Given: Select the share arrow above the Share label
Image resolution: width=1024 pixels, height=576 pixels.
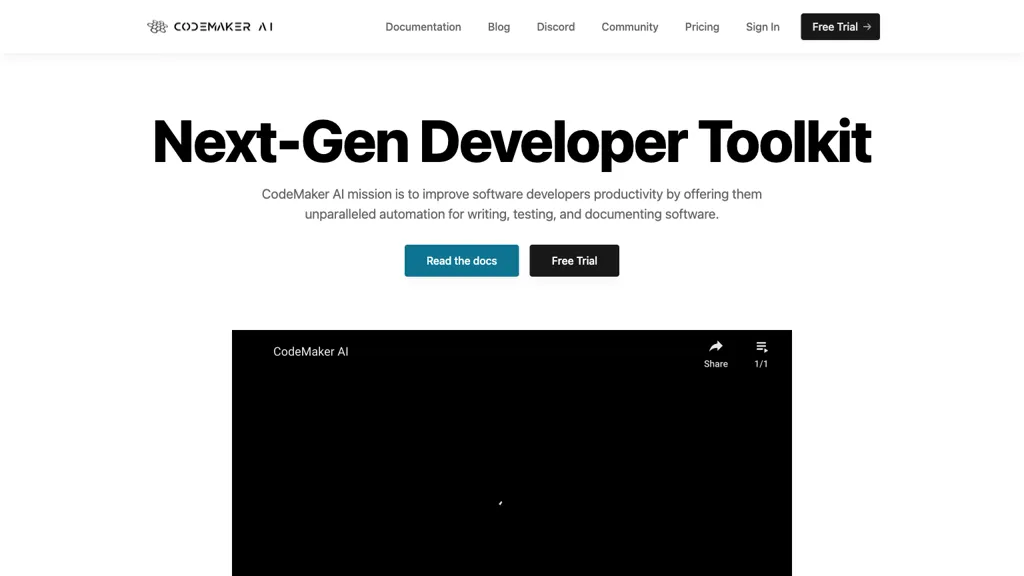Looking at the screenshot, I should click(x=716, y=346).
